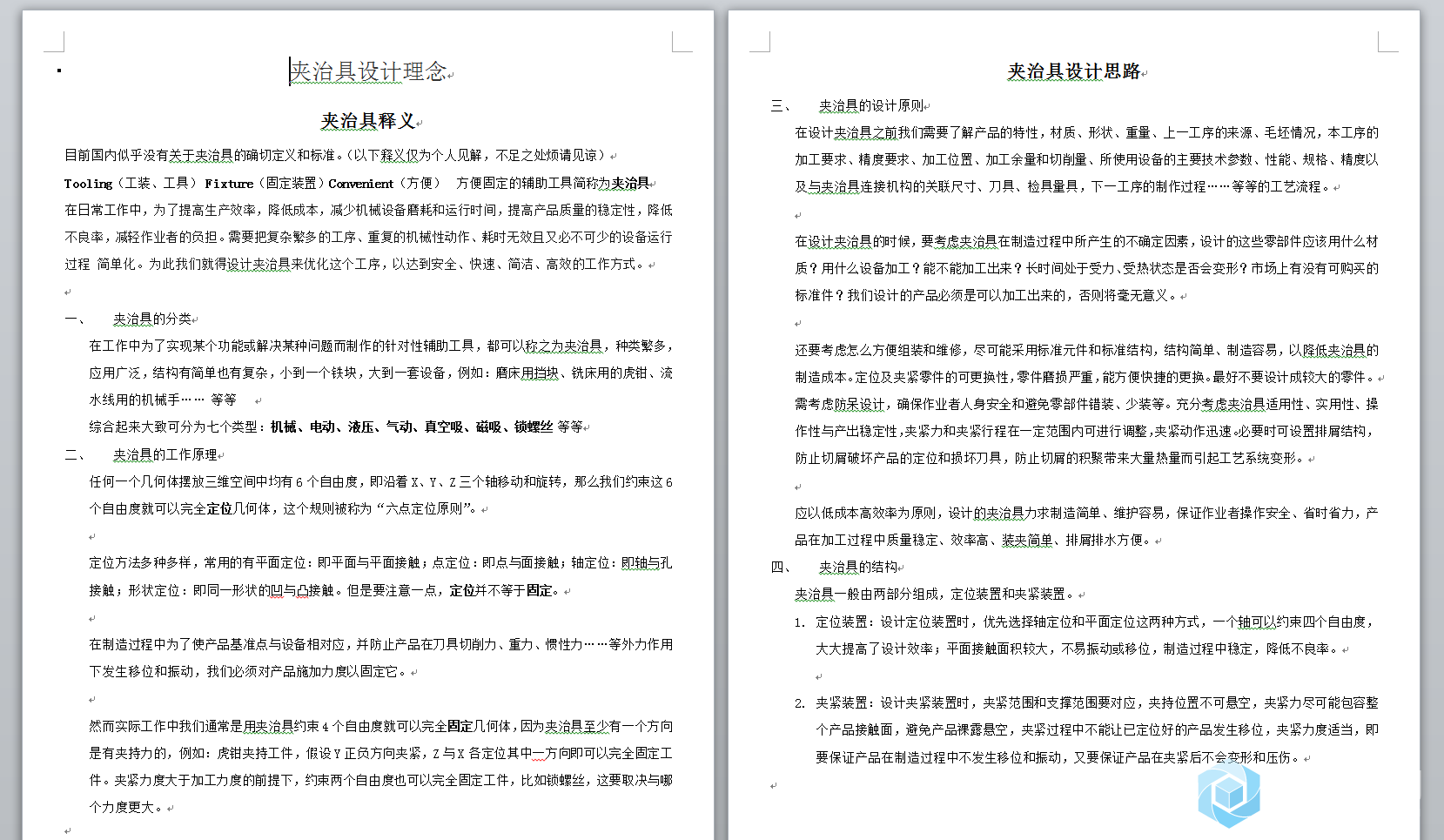The width and height of the screenshot is (1444, 840).
Task: Click the line starting "不良率，减轻作业者的负担"
Action: (x=368, y=237)
